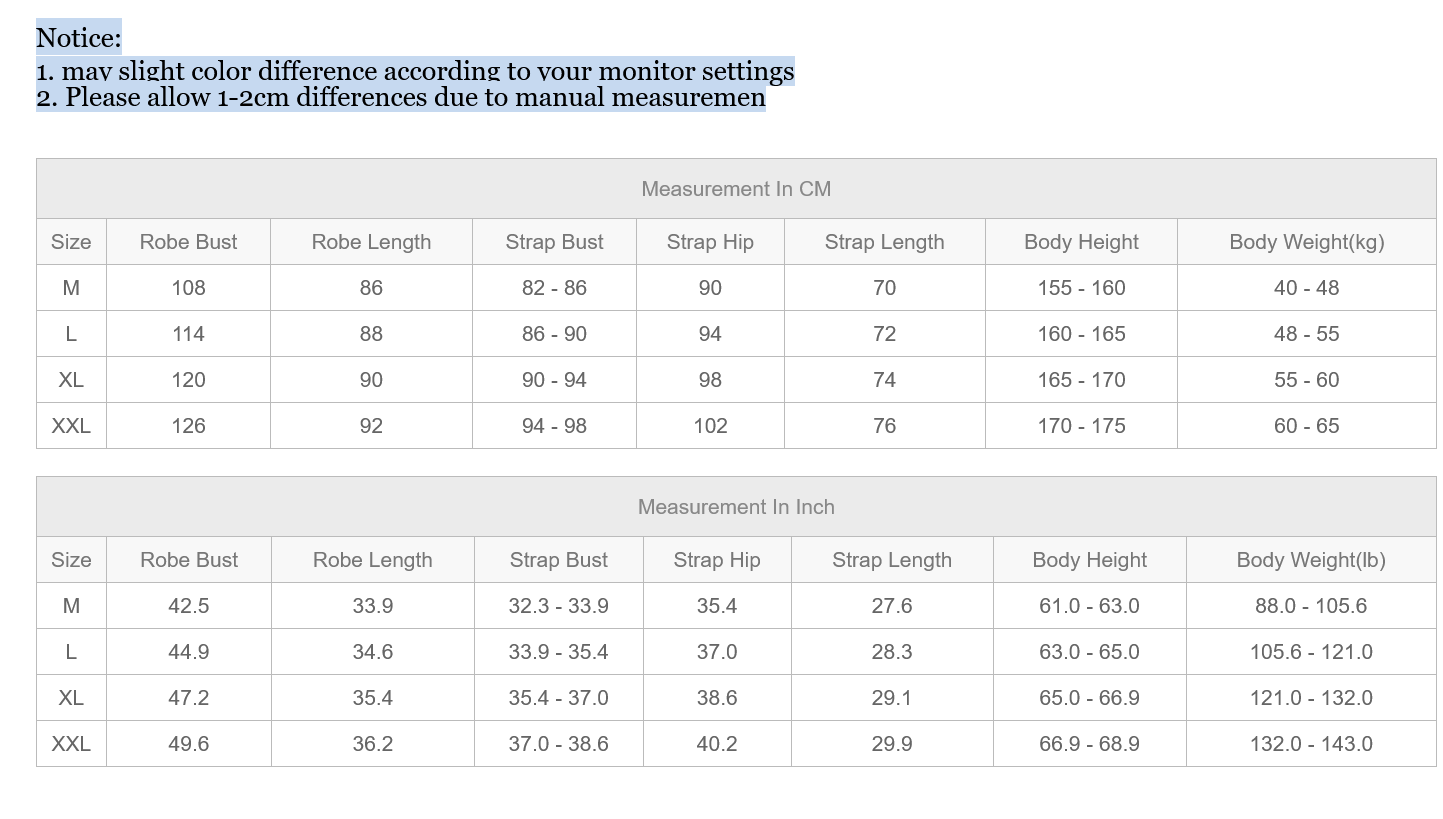Viewport: 1443px width, 819px height.
Task: Click the 29.1 strap length value
Action: [x=891, y=698]
